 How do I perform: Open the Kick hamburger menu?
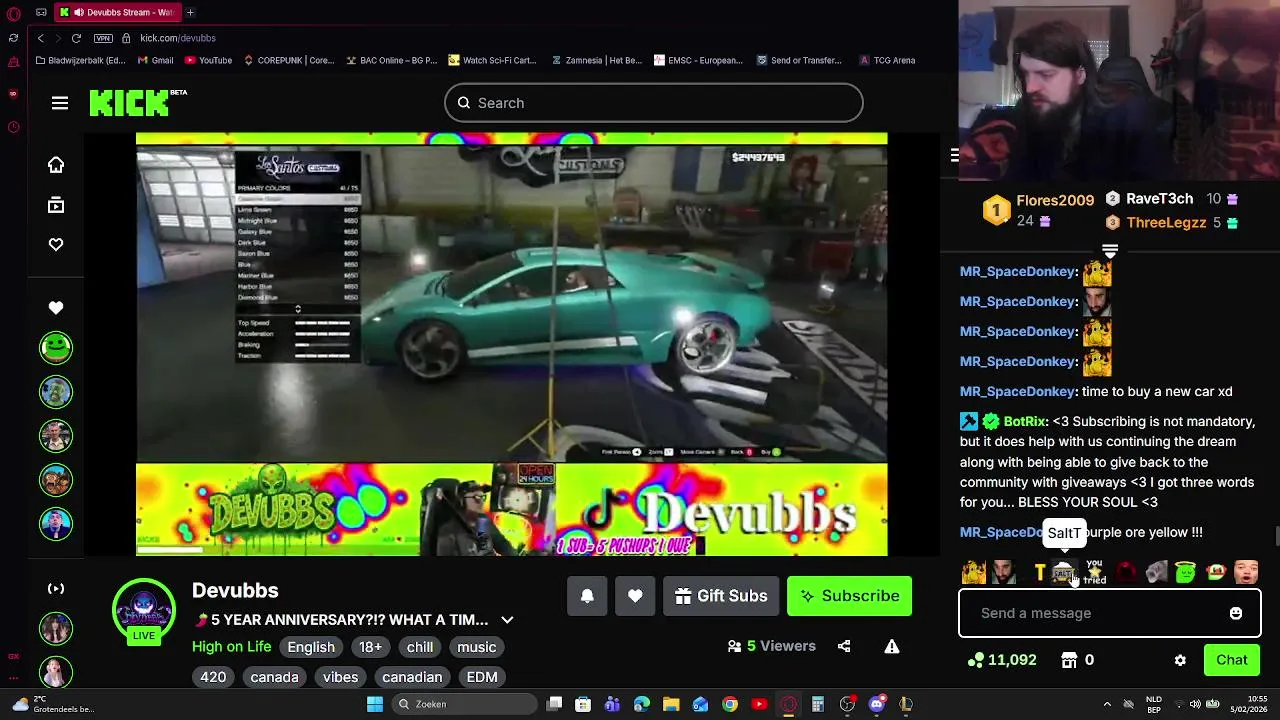[60, 103]
